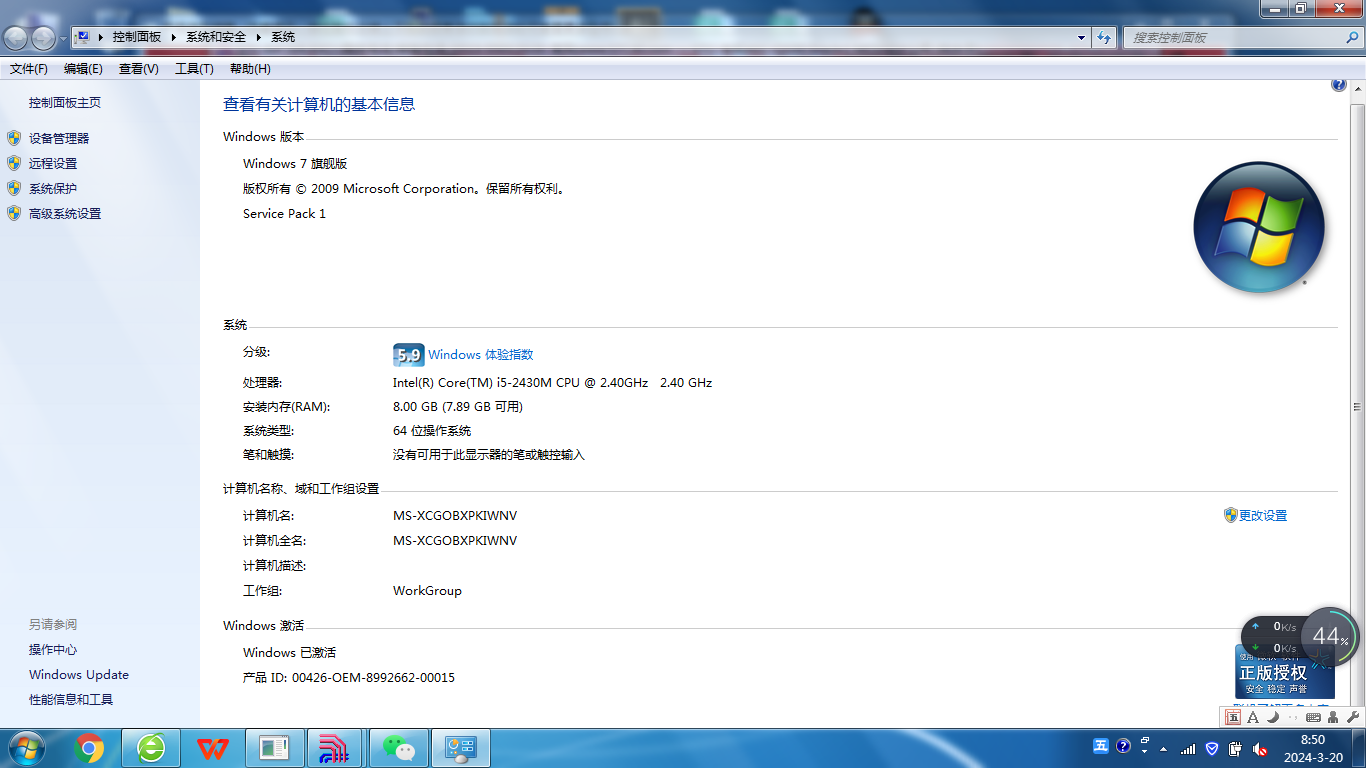Image resolution: width=1366 pixels, height=768 pixels.
Task: Open the document viewer taskbar app
Action: [x=274, y=748]
